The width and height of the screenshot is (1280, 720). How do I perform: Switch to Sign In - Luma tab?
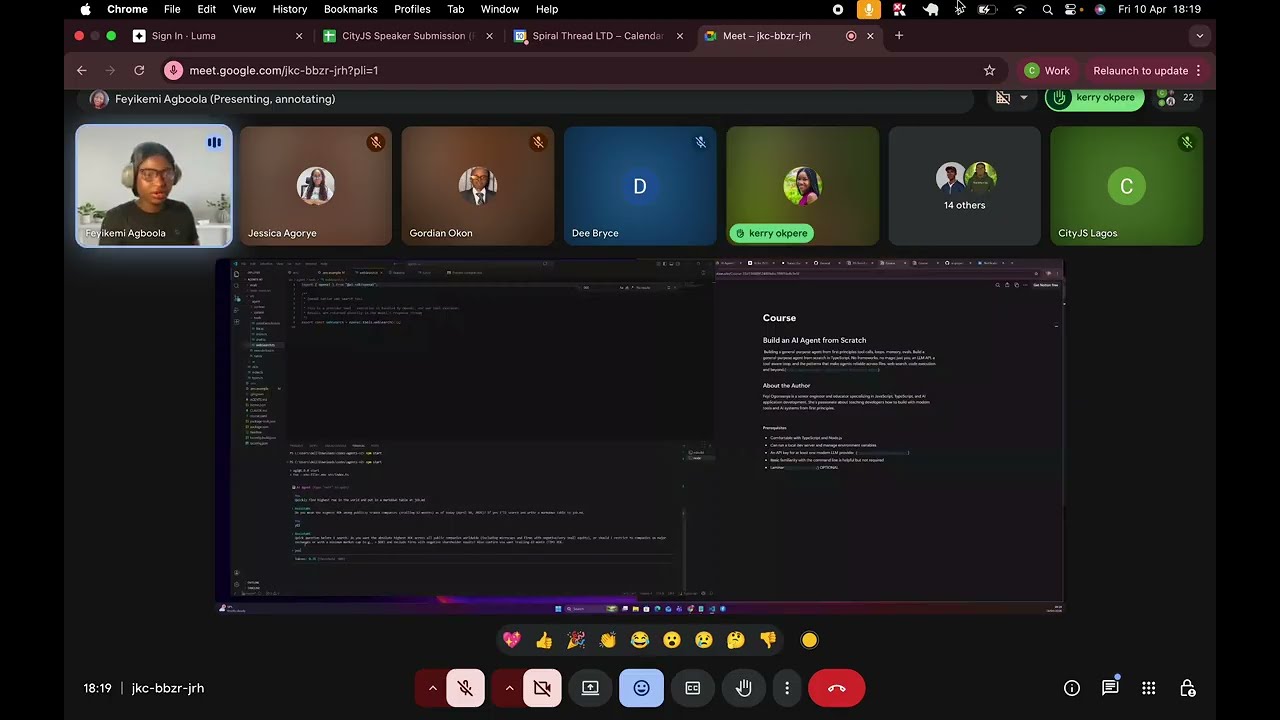[218, 36]
